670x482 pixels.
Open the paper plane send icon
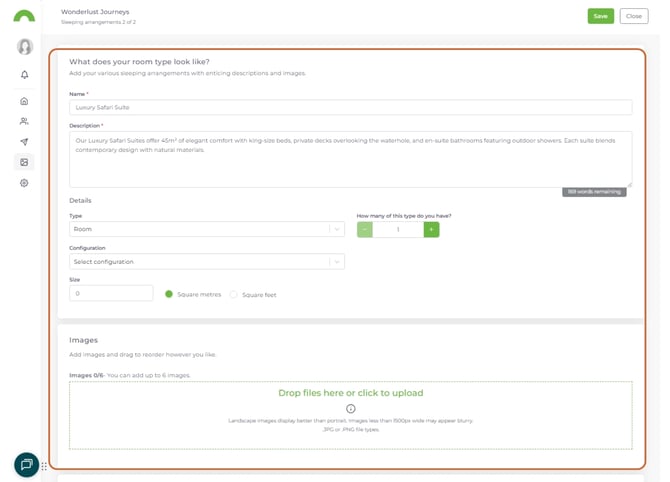(x=25, y=142)
